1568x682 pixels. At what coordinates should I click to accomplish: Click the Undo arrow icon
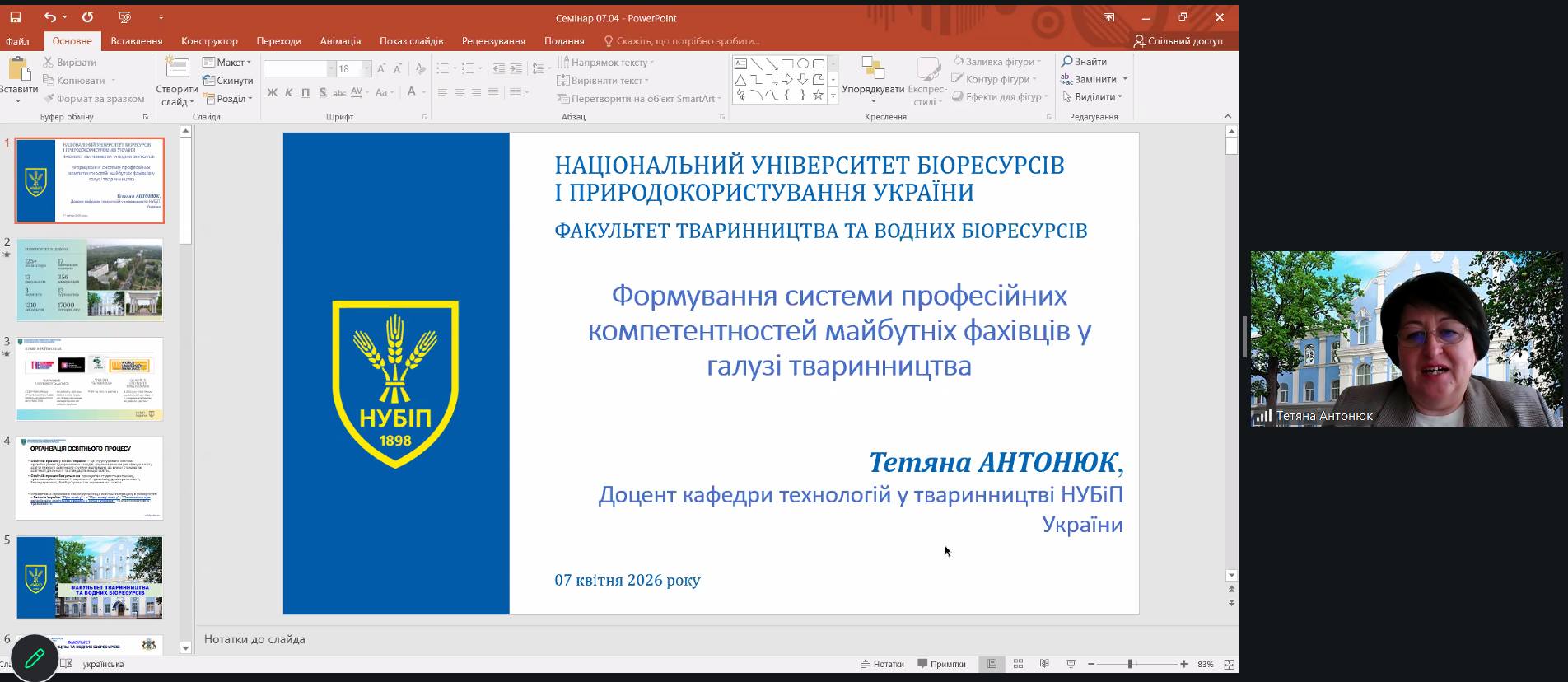coord(50,17)
